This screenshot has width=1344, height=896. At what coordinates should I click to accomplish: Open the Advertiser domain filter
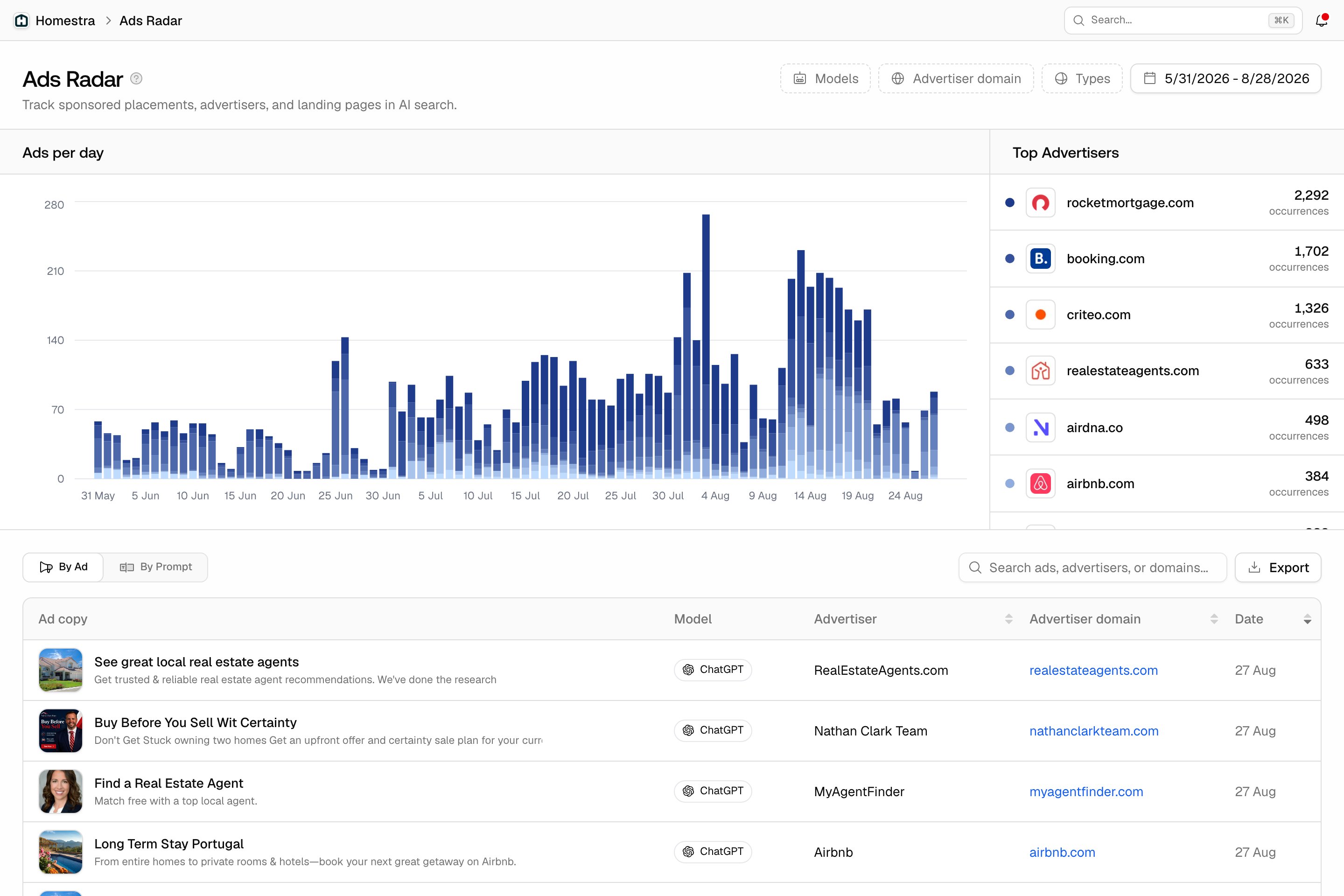coord(955,78)
